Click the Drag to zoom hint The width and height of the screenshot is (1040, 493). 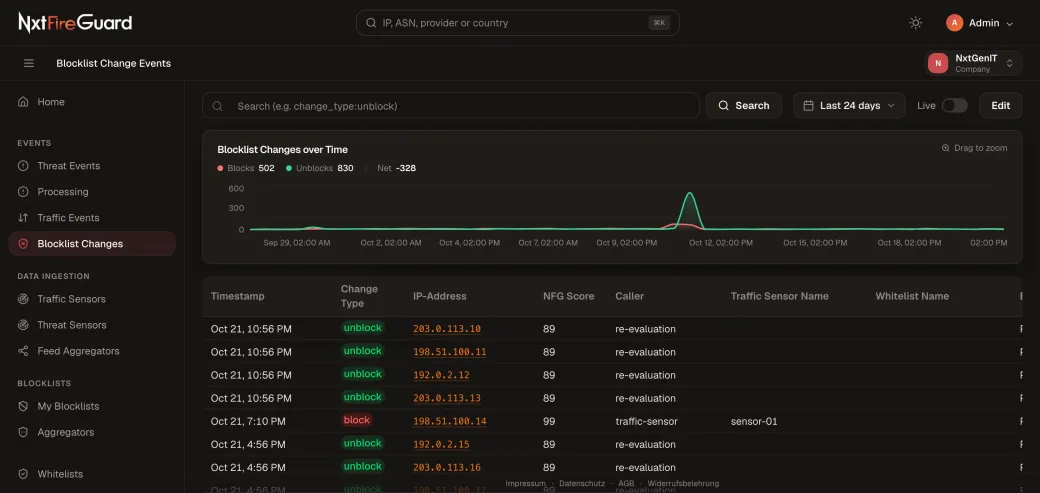coord(974,148)
